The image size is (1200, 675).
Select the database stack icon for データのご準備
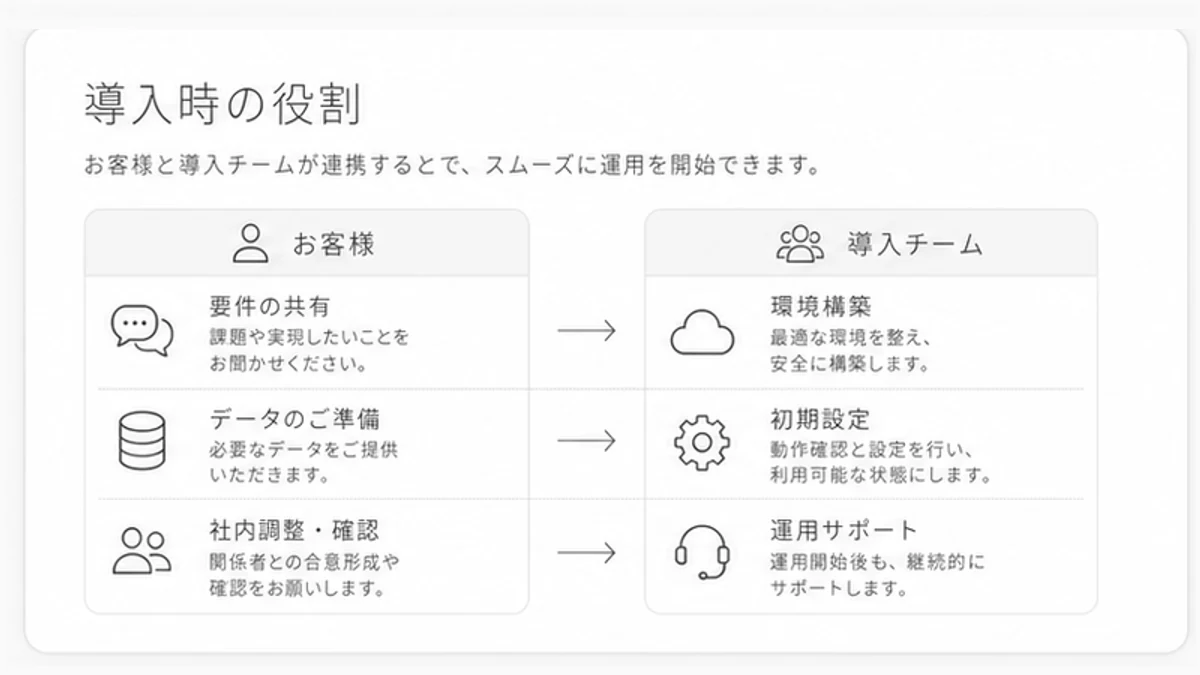tap(141, 442)
